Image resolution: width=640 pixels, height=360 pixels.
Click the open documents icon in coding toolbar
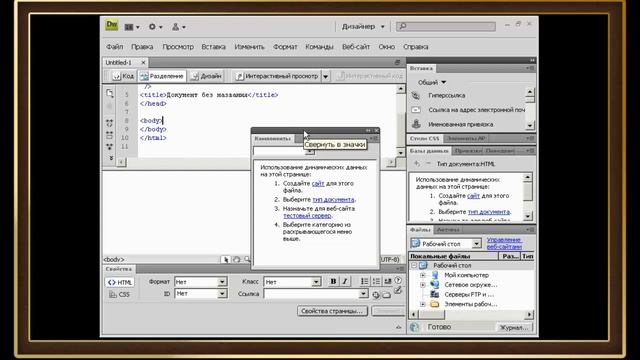(x=109, y=93)
